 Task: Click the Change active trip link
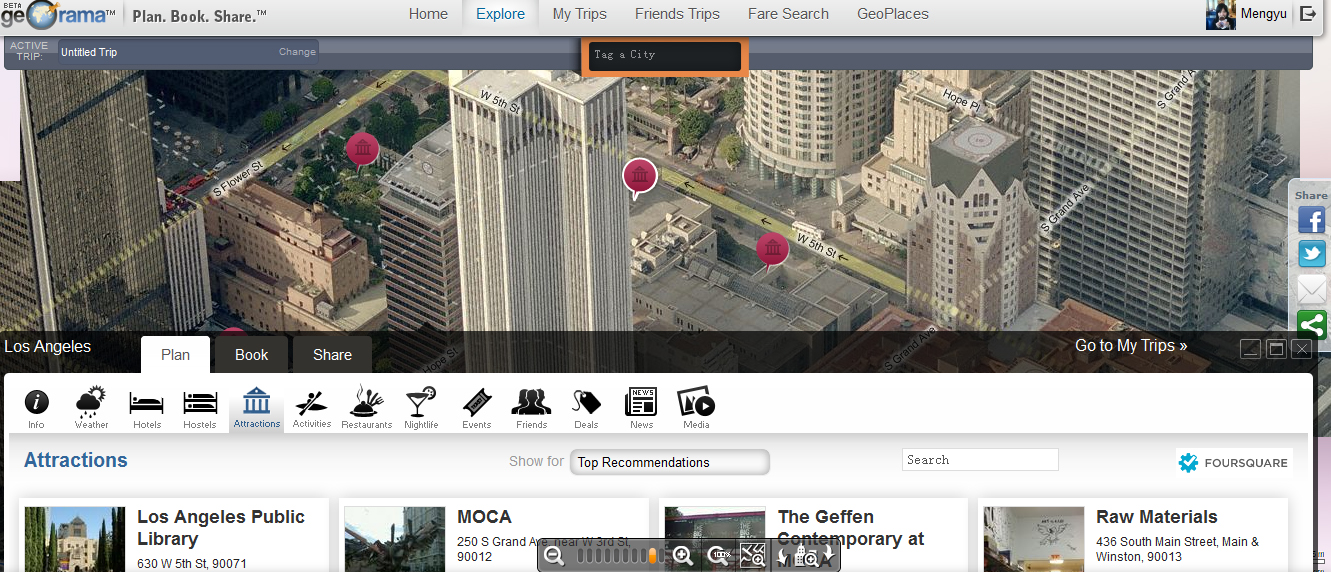pyautogui.click(x=297, y=52)
